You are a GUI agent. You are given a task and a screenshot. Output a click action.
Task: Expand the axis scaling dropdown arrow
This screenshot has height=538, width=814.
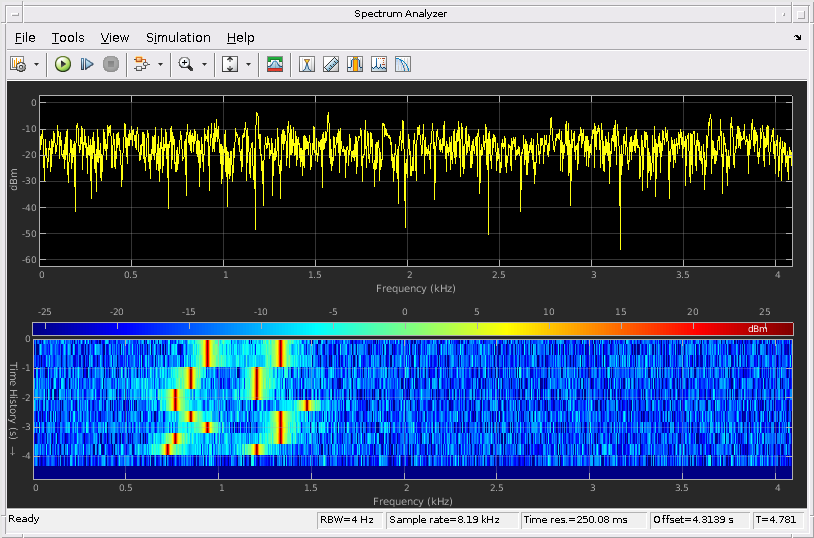(248, 64)
